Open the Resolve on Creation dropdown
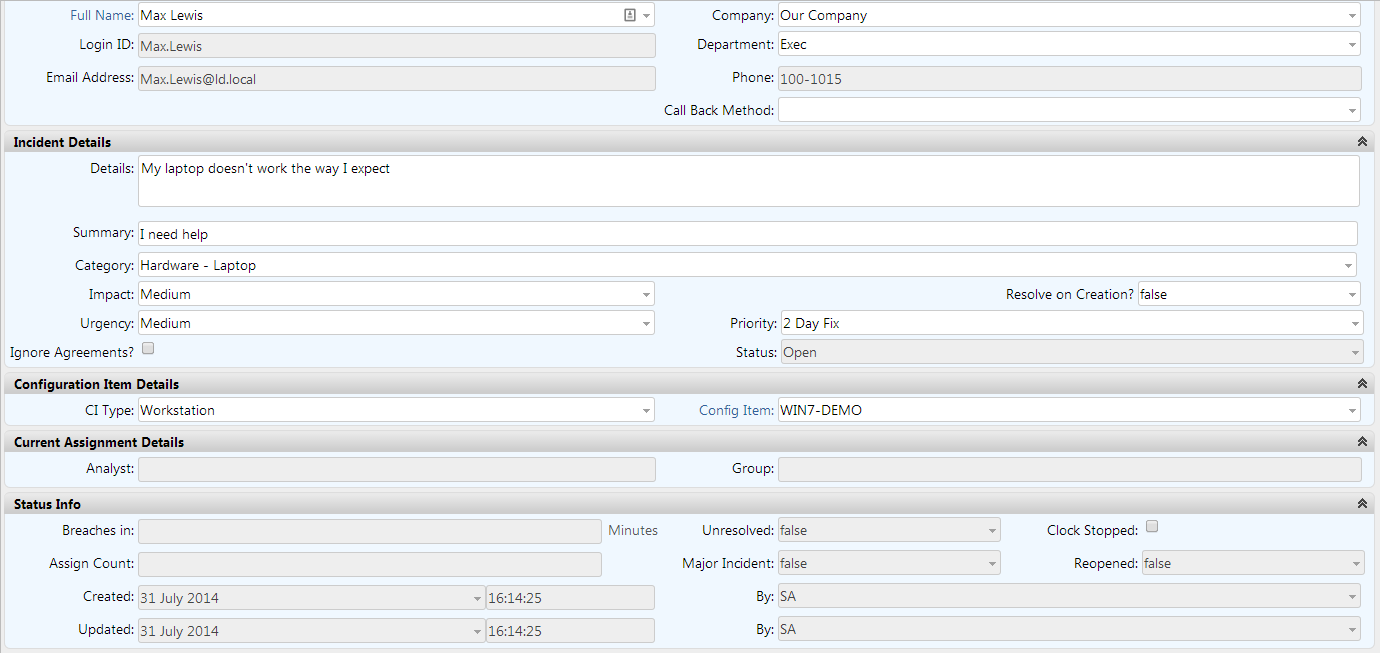The height and width of the screenshot is (653, 1380). [1352, 295]
